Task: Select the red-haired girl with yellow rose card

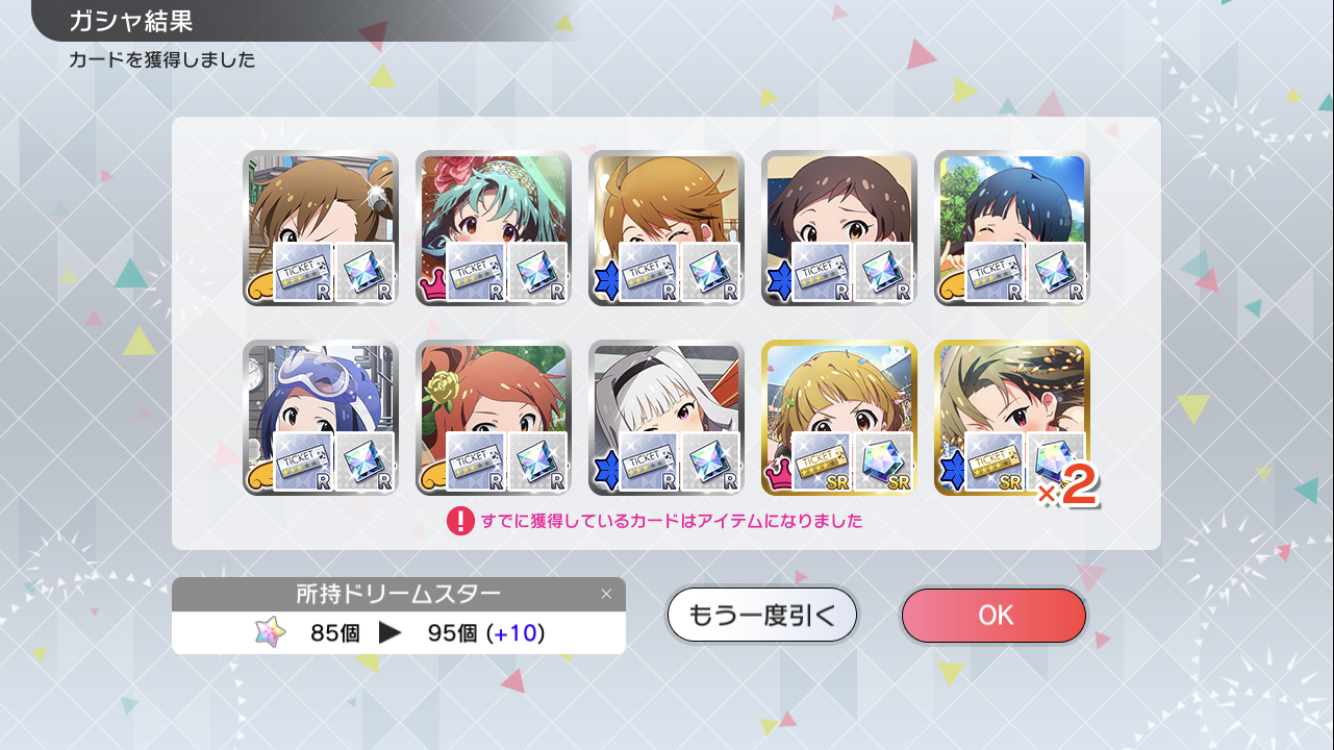Action: (493, 418)
